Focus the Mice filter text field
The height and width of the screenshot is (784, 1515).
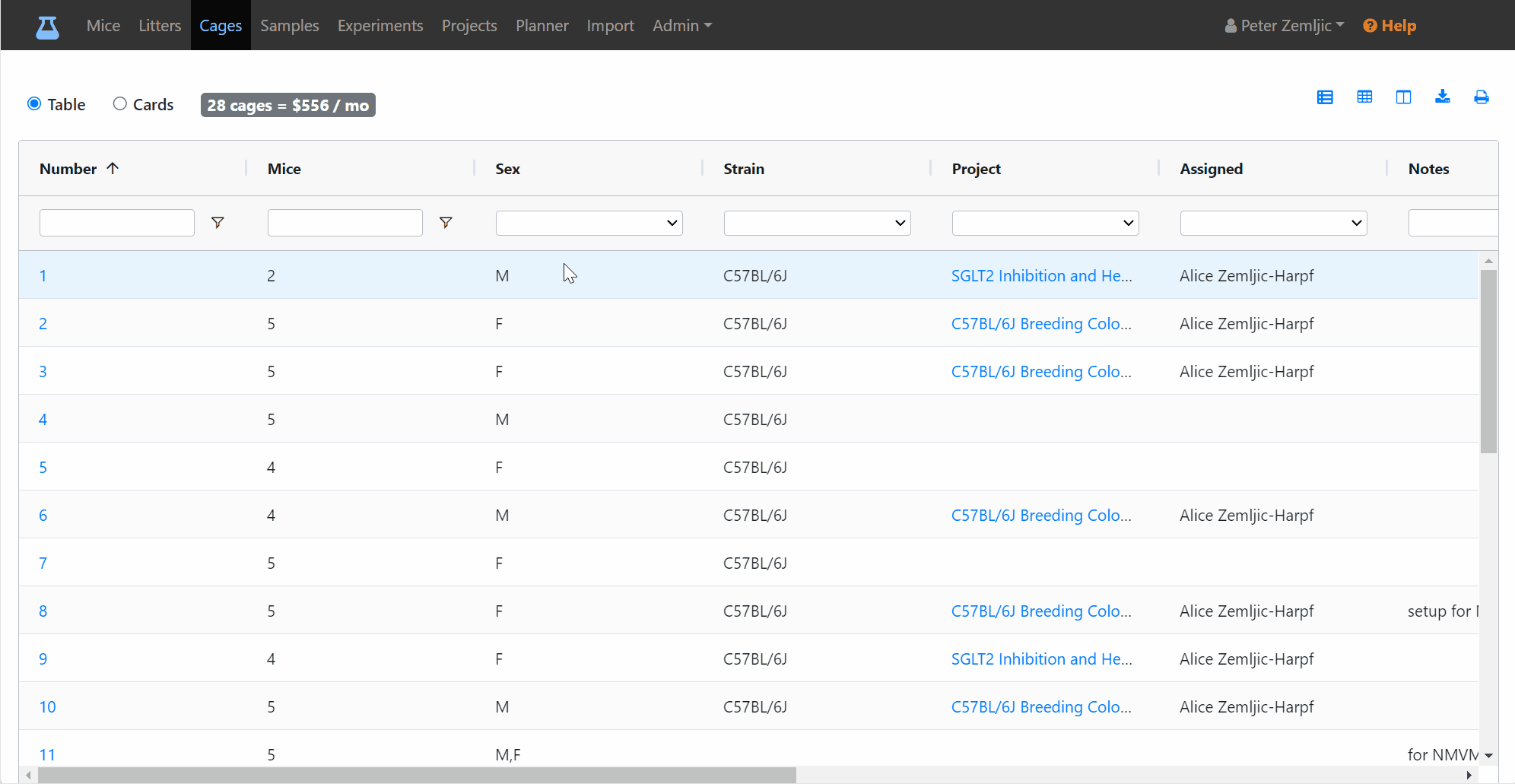point(345,223)
